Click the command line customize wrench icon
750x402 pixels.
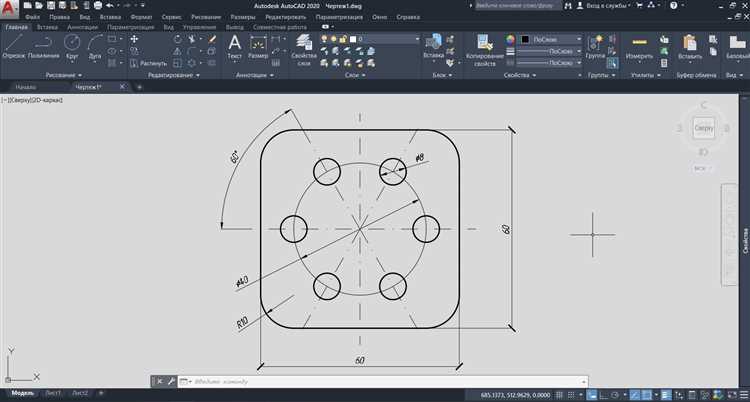coord(171,381)
